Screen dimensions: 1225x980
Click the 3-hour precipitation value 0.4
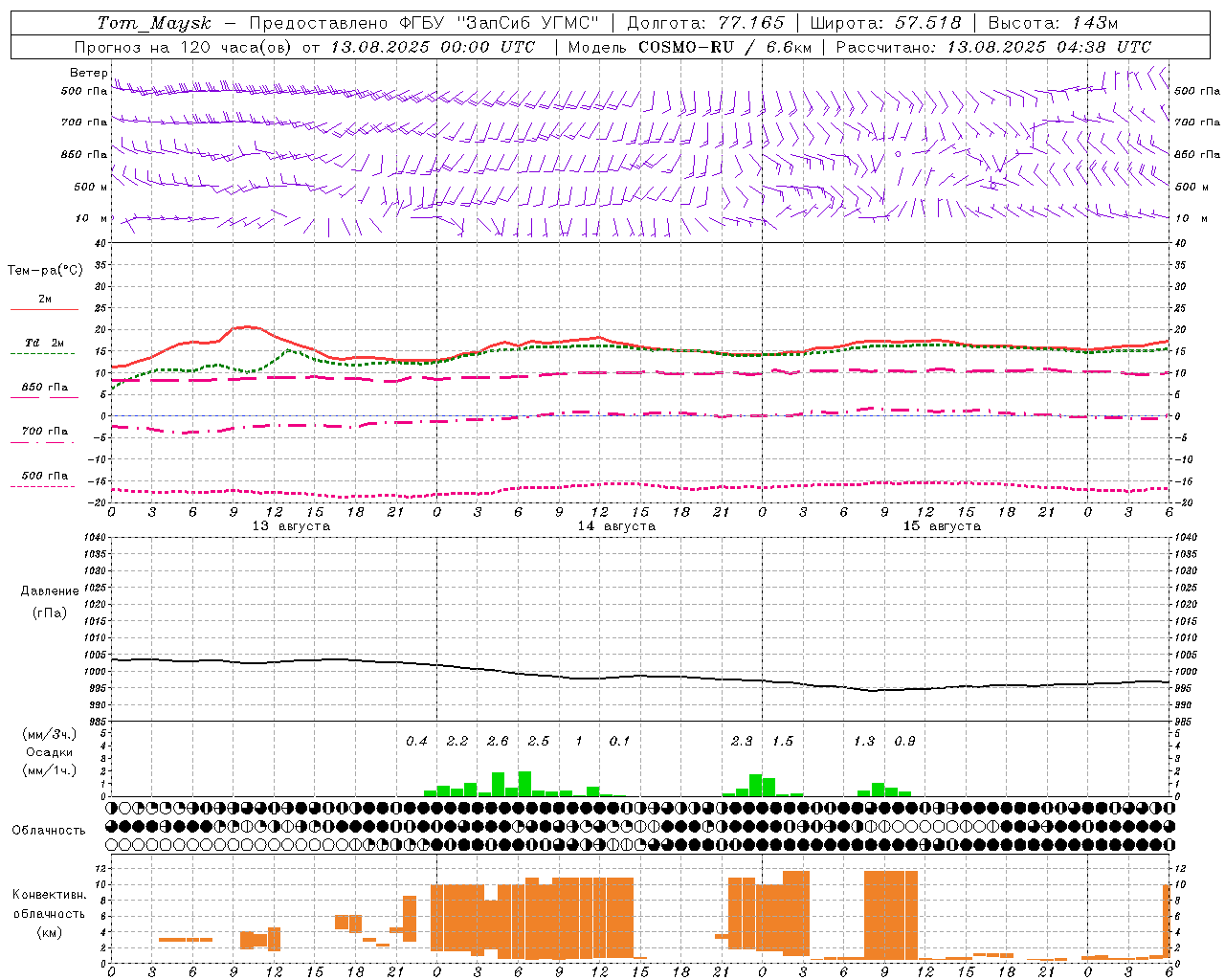click(416, 741)
